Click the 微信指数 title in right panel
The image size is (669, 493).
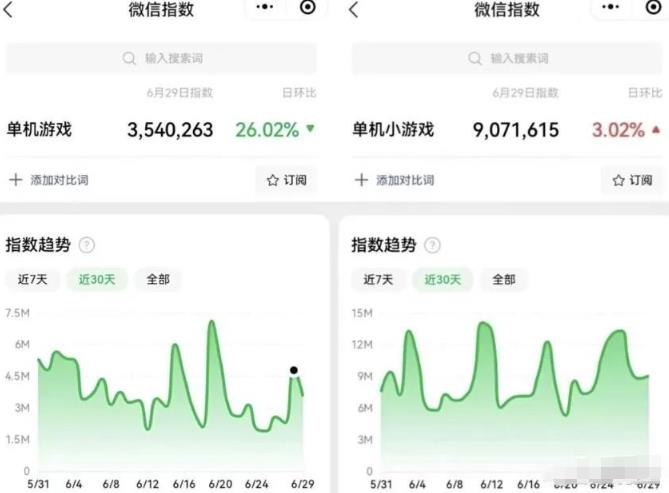pyautogui.click(x=507, y=9)
